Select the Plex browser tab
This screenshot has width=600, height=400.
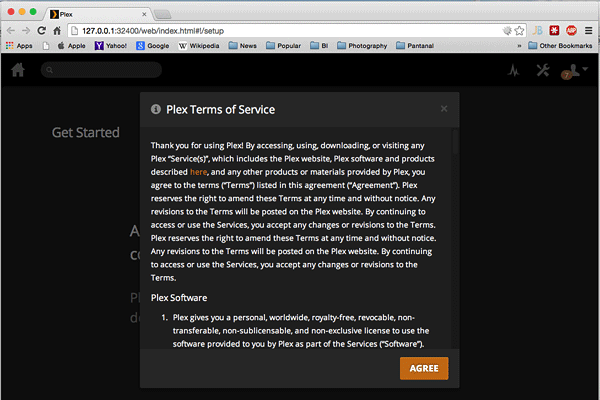[98, 14]
